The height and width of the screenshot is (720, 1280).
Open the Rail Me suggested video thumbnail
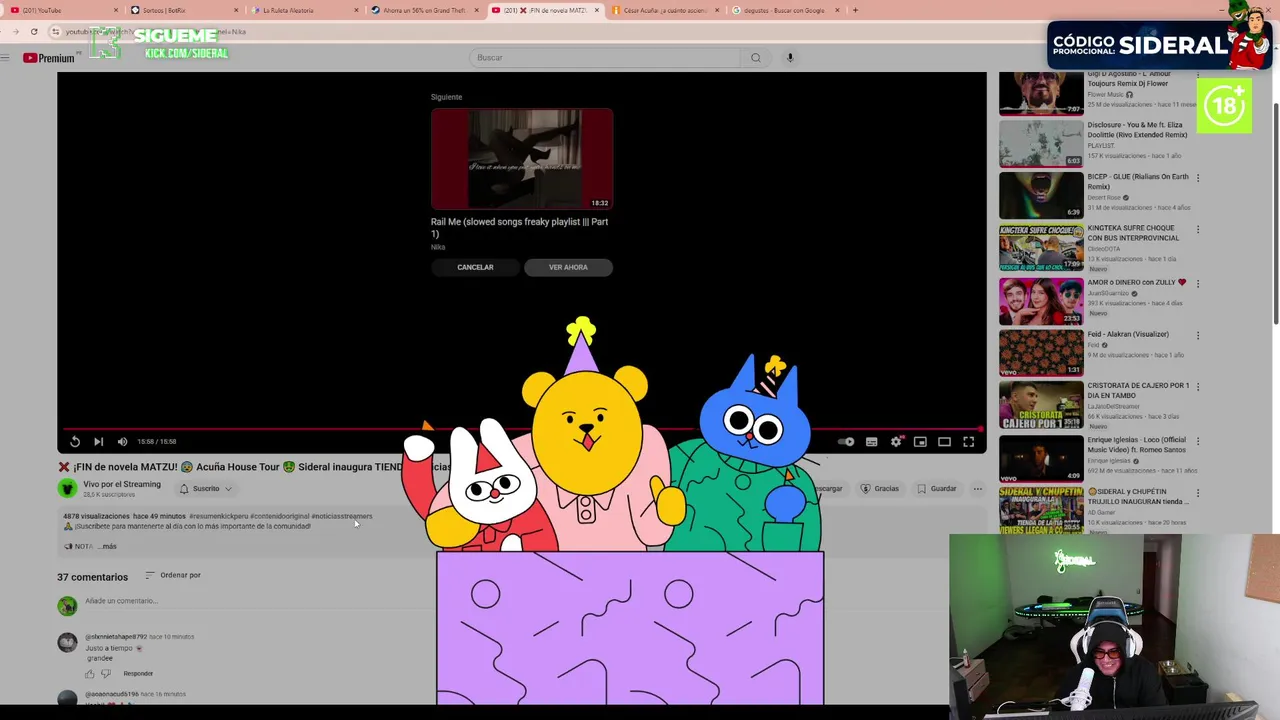[521, 159]
